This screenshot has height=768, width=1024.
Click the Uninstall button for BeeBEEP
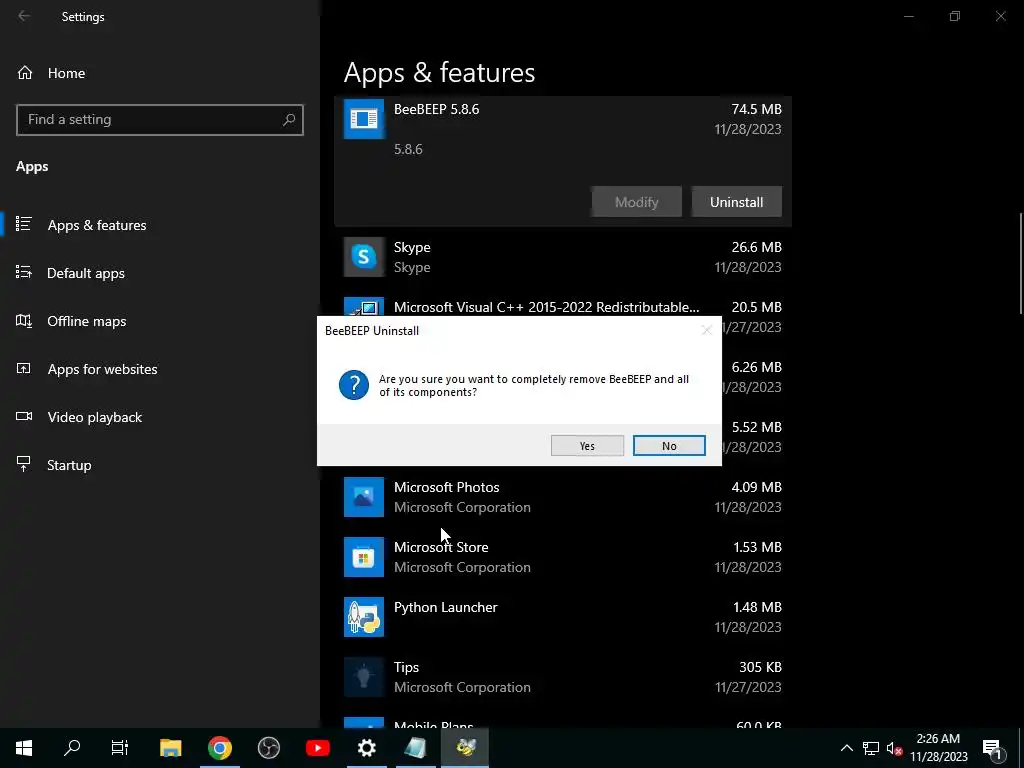[x=736, y=202]
